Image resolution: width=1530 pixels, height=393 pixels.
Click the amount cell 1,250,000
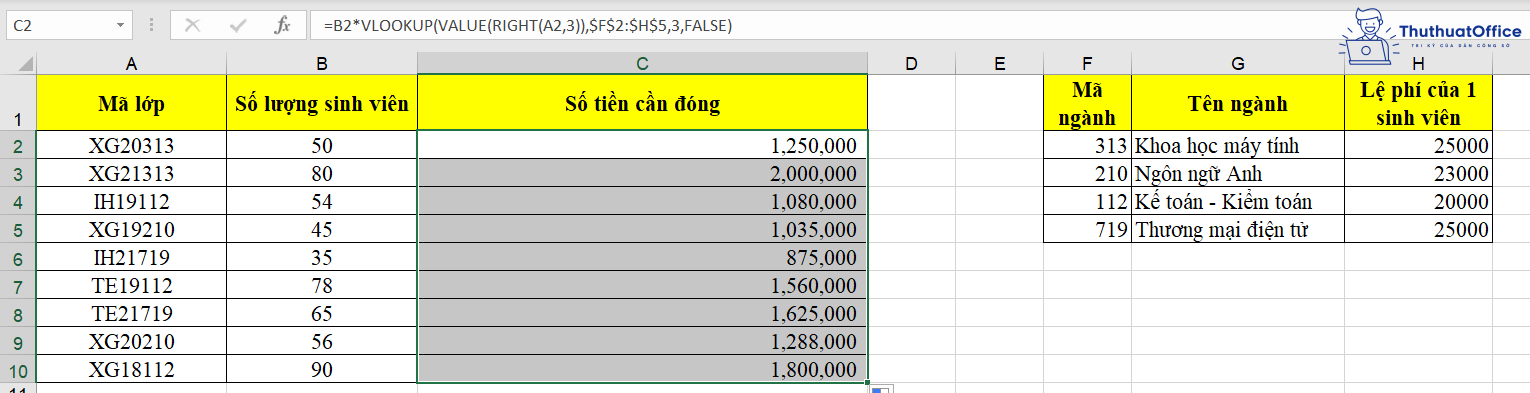tap(642, 145)
